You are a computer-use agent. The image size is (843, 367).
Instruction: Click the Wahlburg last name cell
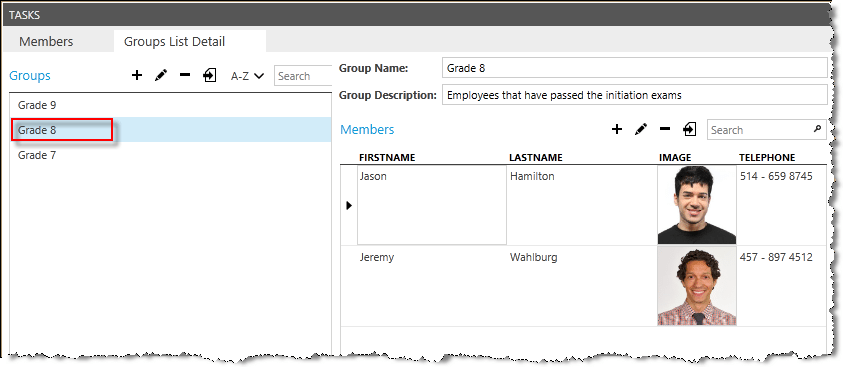[582, 286]
